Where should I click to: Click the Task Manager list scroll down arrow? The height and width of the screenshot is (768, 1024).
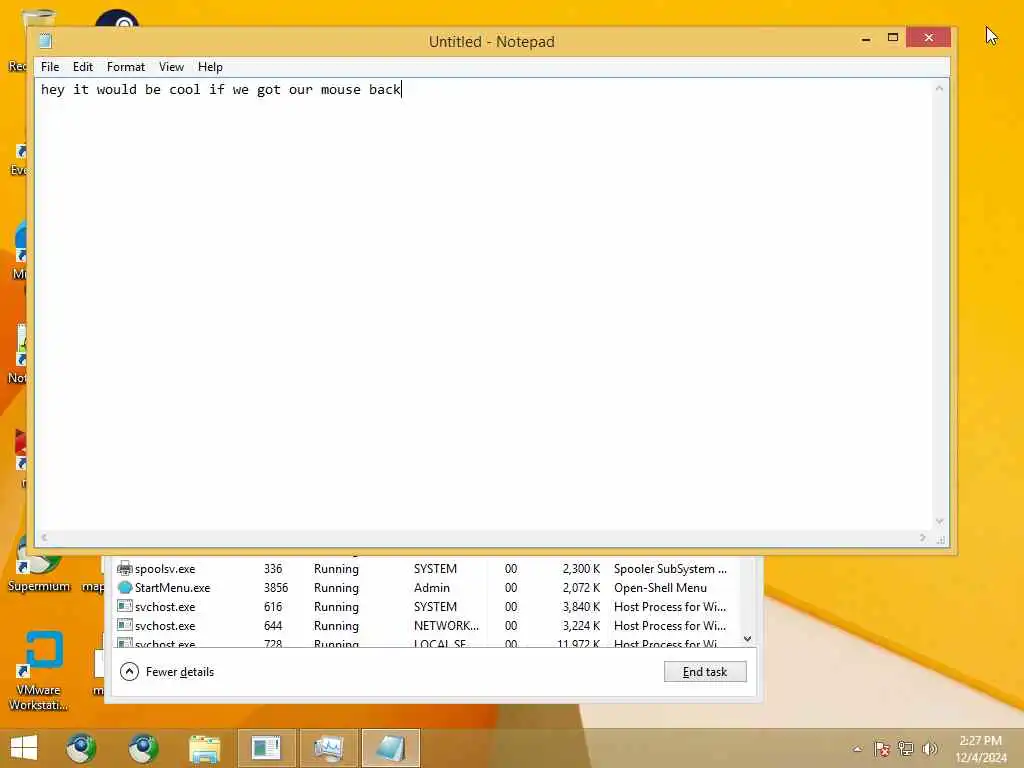click(747, 638)
